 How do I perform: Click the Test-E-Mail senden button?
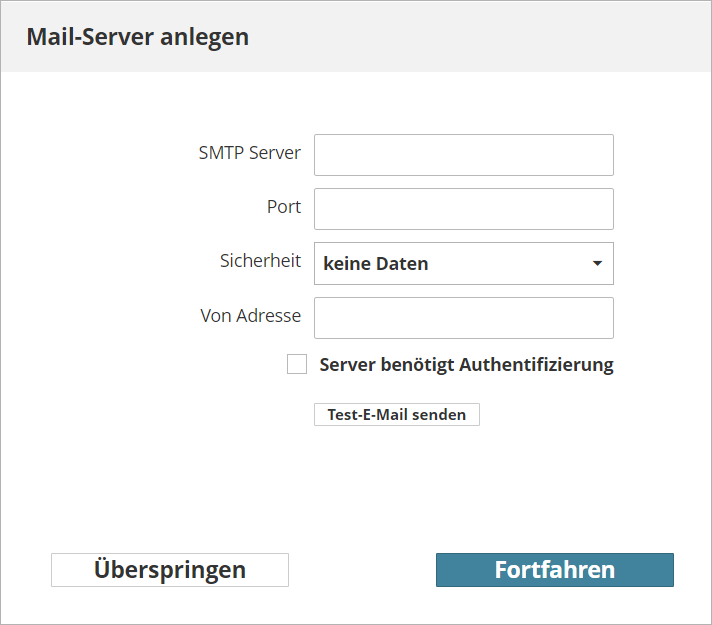396,415
